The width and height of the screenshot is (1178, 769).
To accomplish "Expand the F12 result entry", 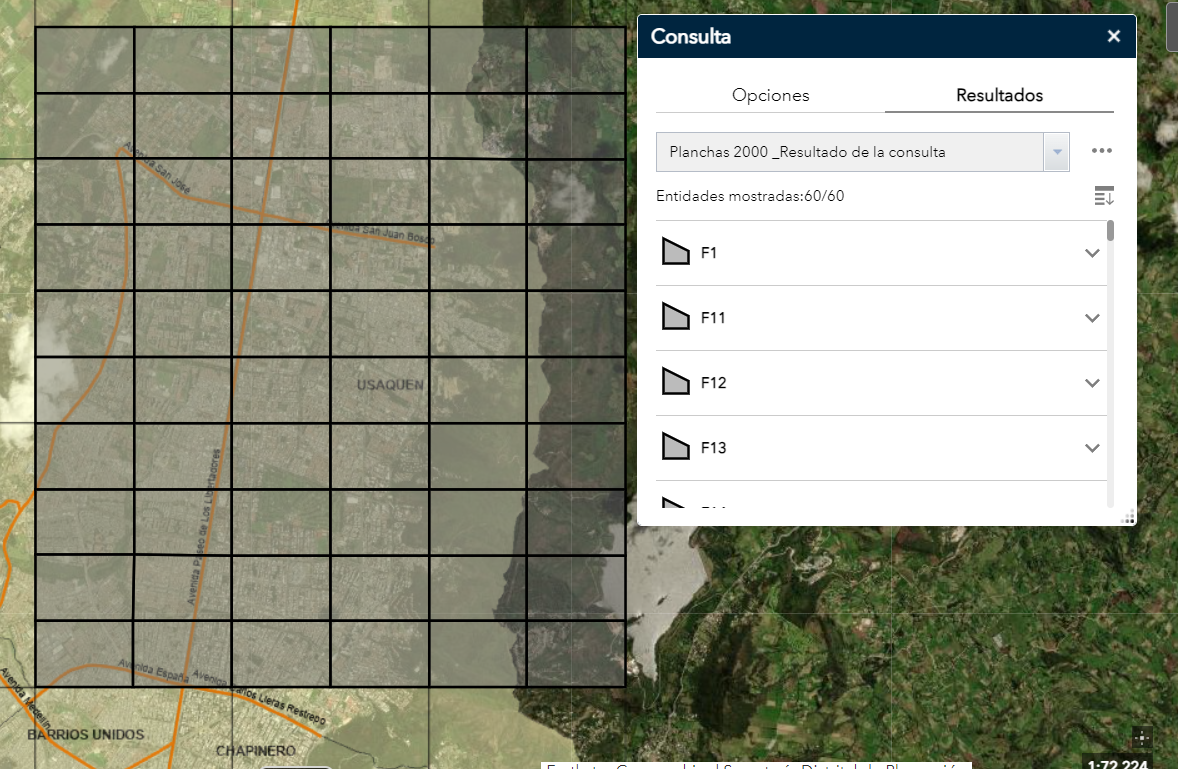I will click(x=1092, y=383).
